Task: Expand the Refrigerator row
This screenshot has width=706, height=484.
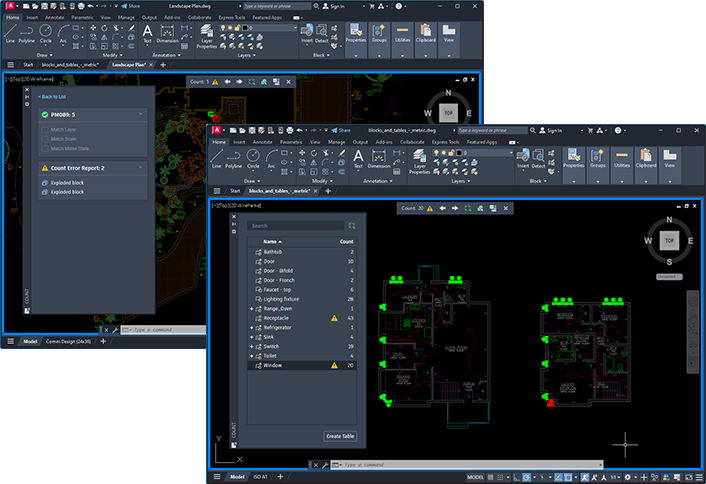Action: [252, 328]
